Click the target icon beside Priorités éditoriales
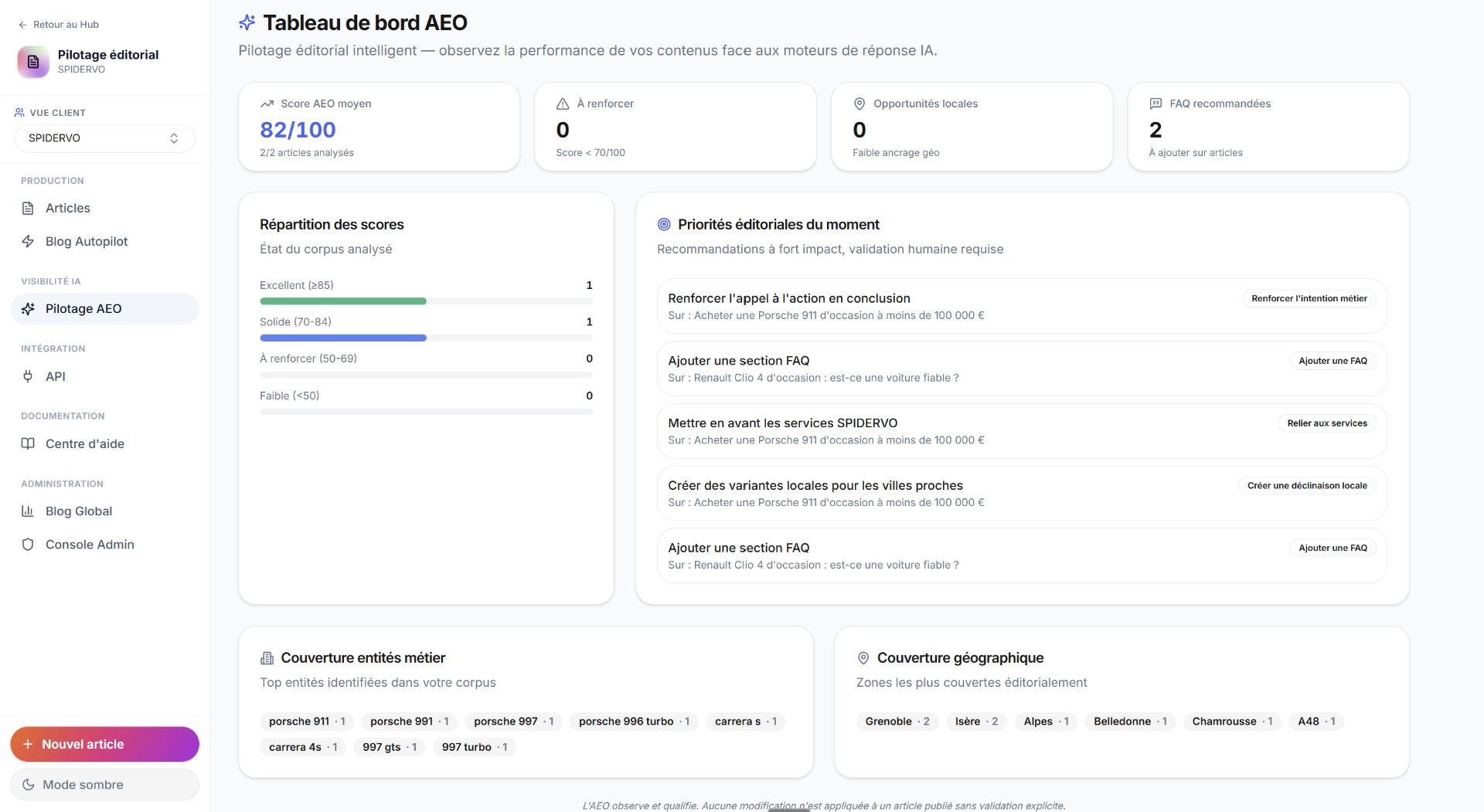 click(664, 224)
